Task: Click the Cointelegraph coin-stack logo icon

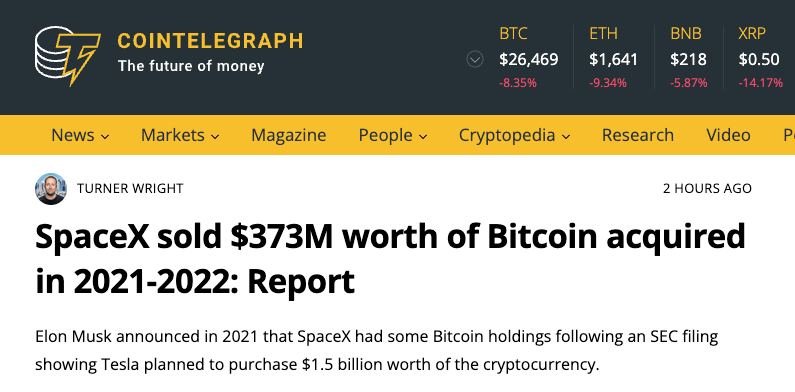Action: point(67,55)
